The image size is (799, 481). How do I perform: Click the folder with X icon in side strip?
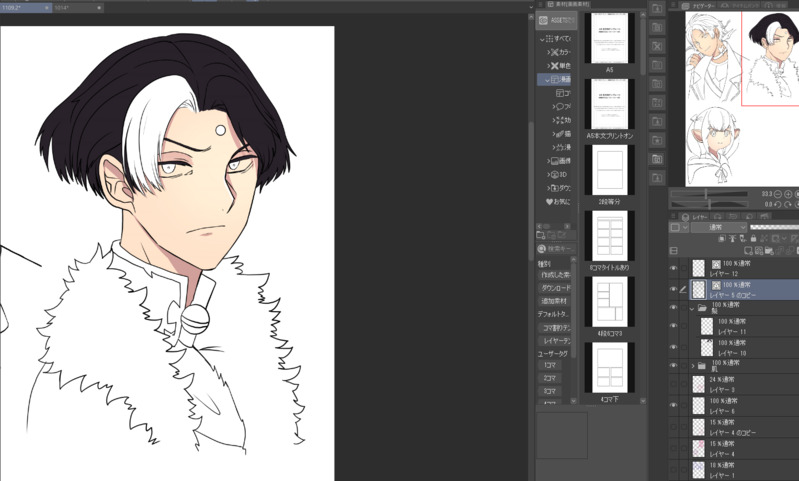click(x=657, y=46)
